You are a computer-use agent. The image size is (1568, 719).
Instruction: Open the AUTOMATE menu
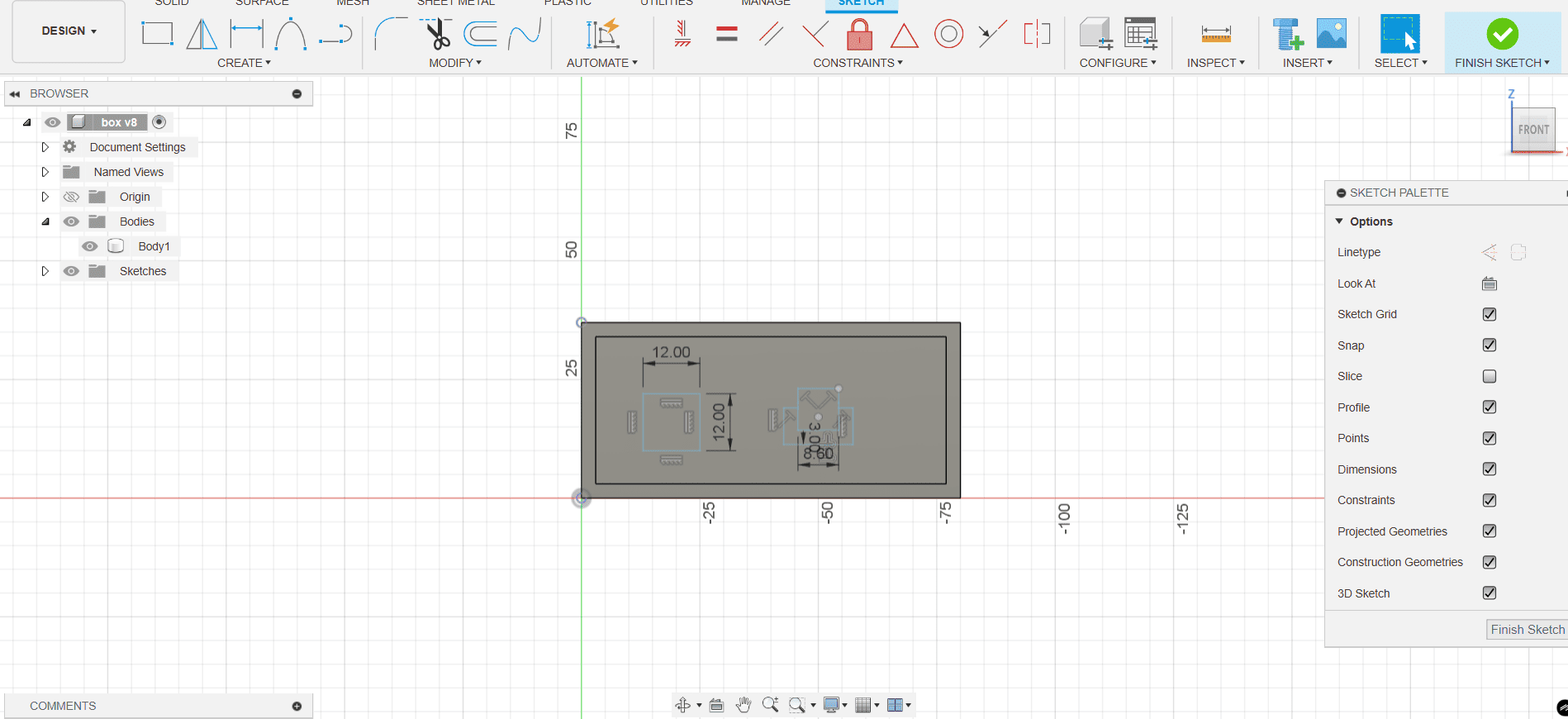[x=602, y=63]
